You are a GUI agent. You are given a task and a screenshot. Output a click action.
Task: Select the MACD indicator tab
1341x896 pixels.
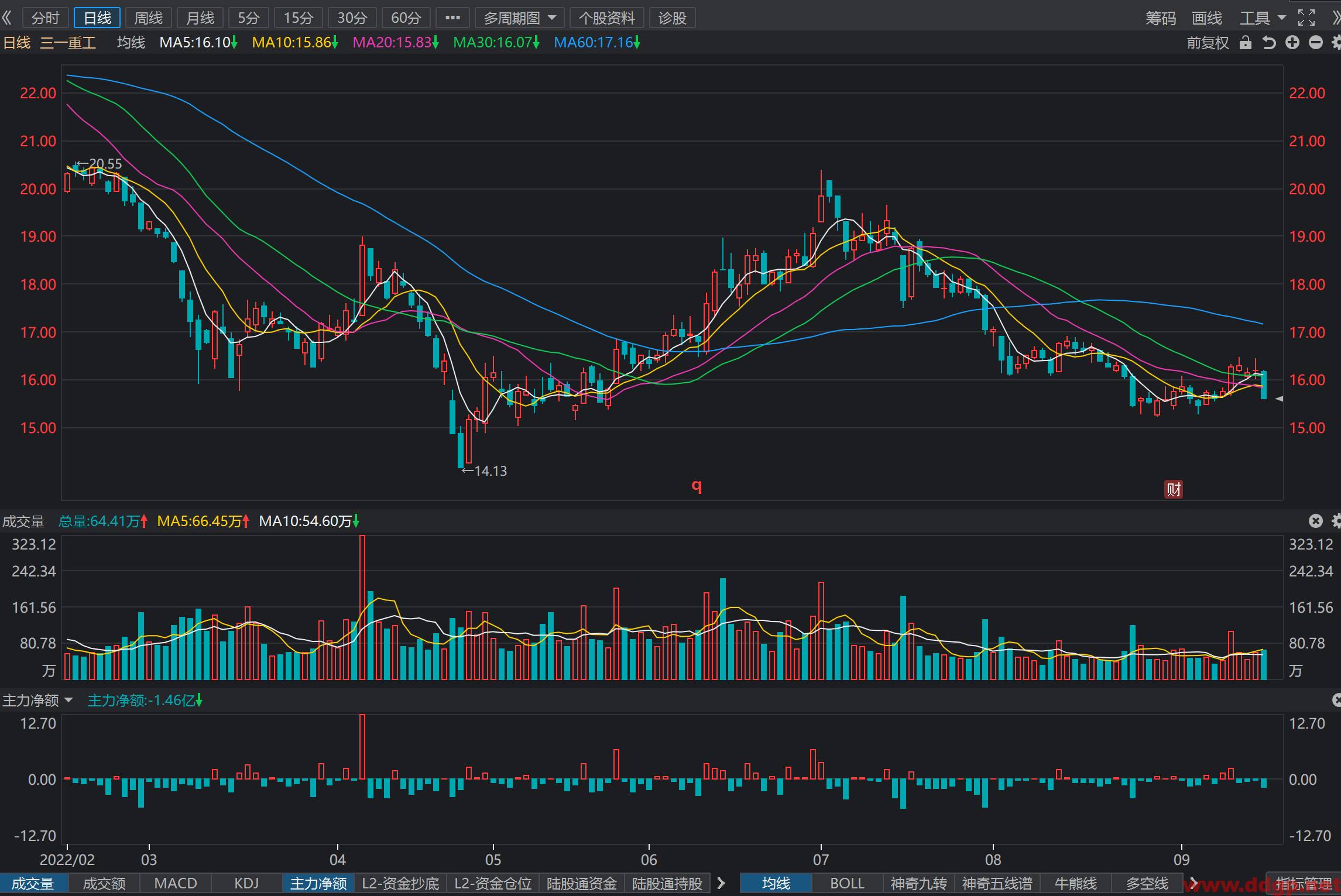pos(176,883)
